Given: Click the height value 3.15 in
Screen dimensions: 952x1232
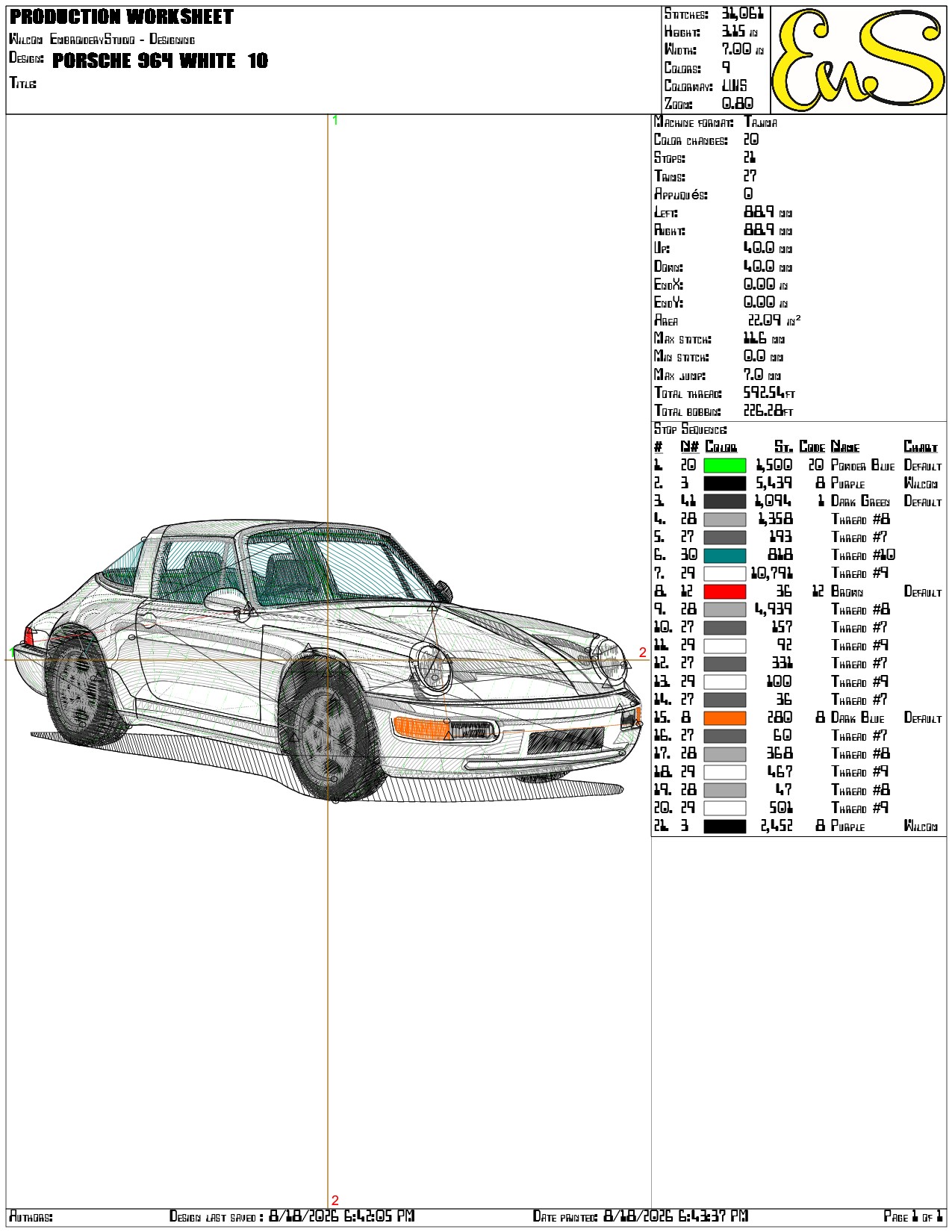Looking at the screenshot, I should 739,31.
